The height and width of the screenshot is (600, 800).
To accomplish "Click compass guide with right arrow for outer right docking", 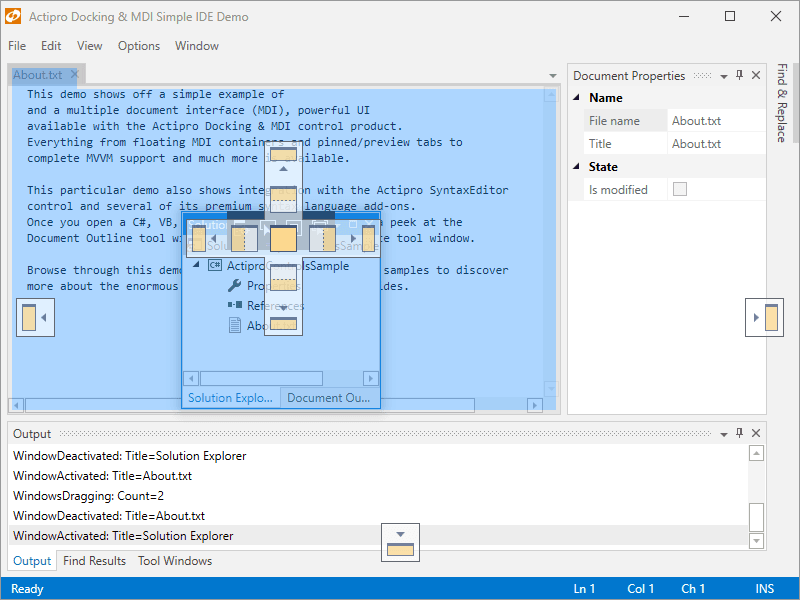I will tap(363, 239).
